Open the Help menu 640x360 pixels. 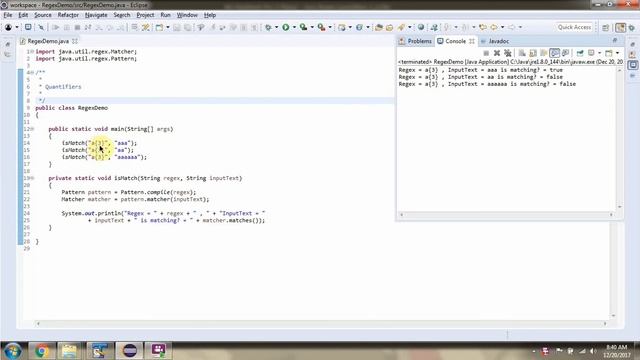[210, 15]
